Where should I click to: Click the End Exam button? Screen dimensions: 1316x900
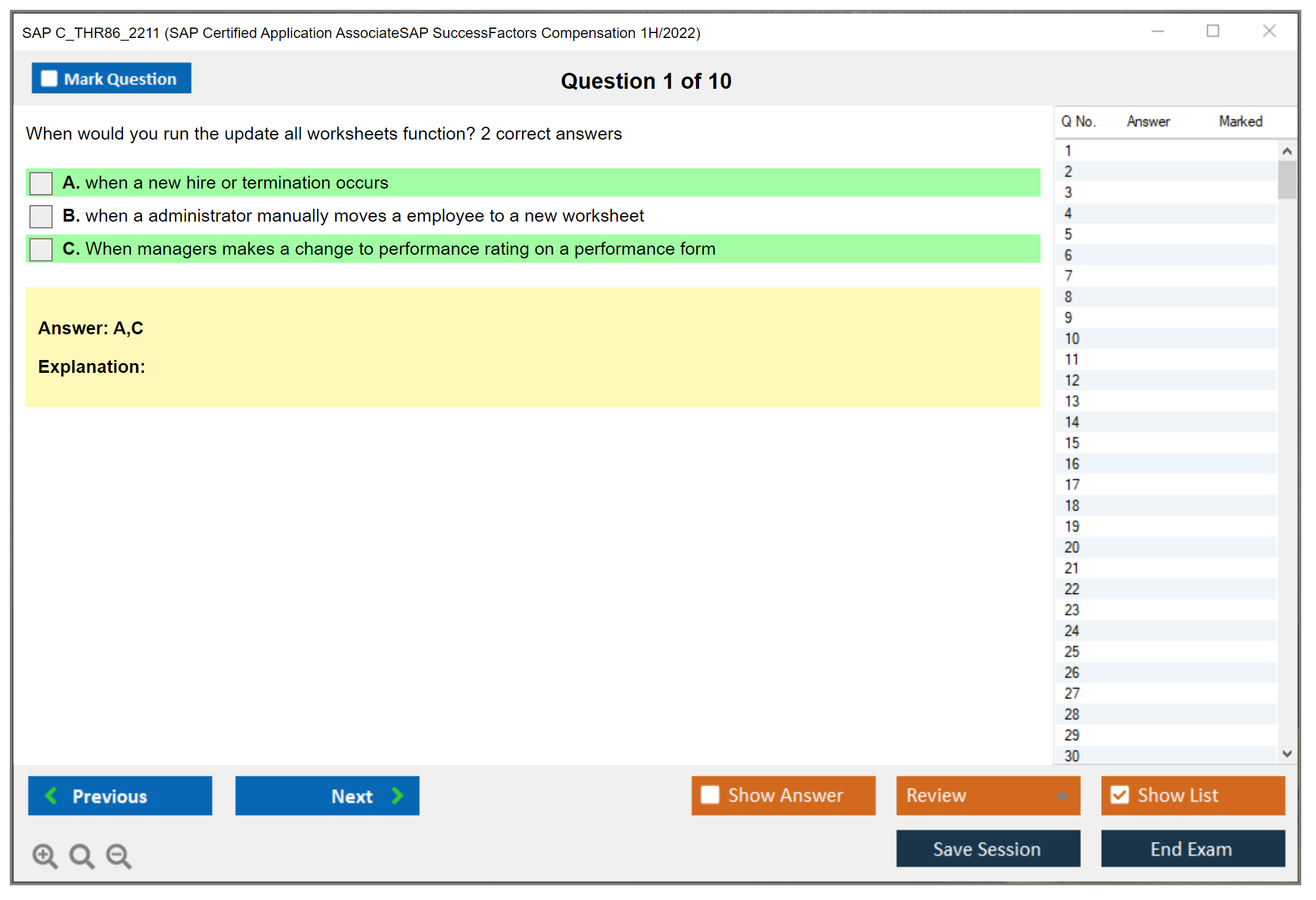click(x=1192, y=849)
